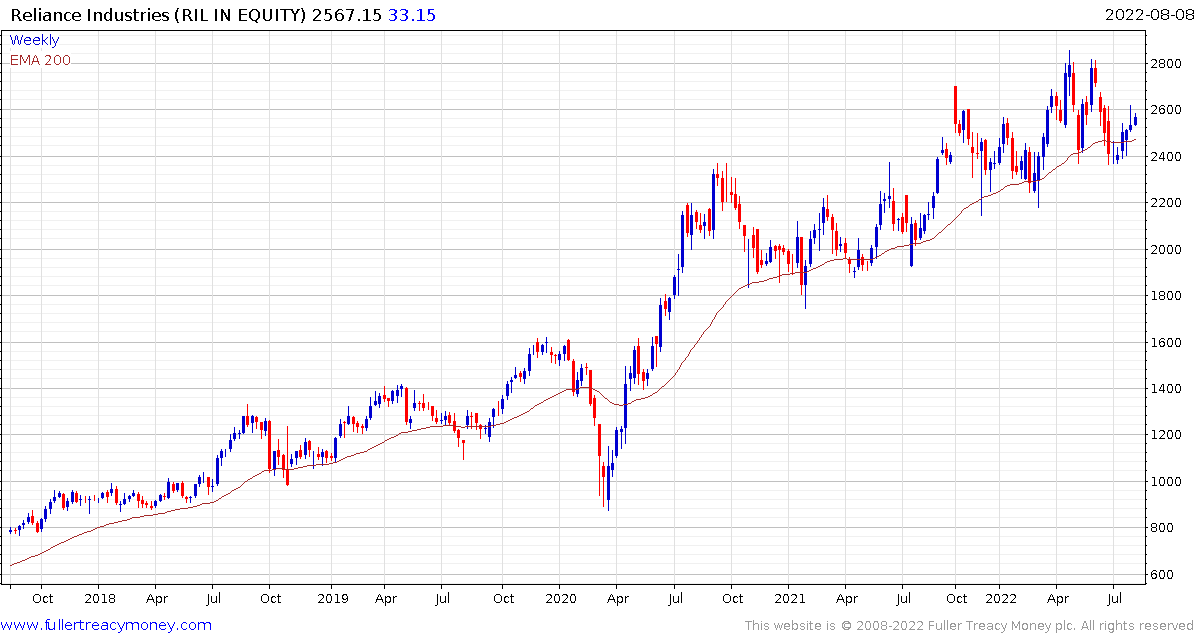Click the copyright notice 'Fuller Treacy Money plc'
Image resolution: width=1195 pixels, height=640 pixels.
[998, 626]
